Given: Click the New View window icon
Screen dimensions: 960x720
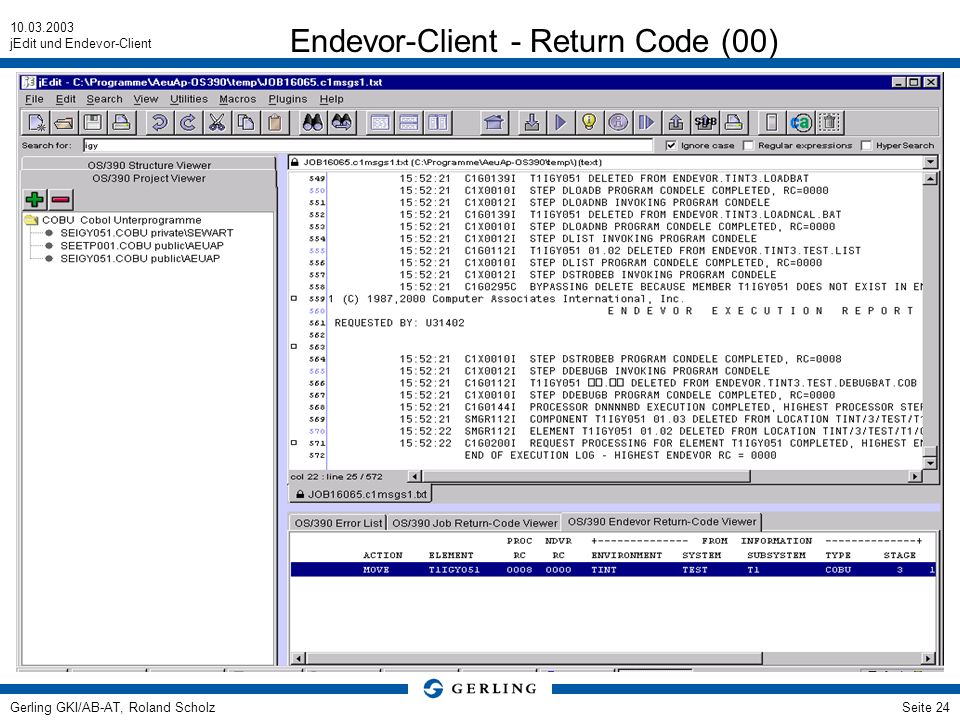Looking at the screenshot, I should (x=380, y=123).
